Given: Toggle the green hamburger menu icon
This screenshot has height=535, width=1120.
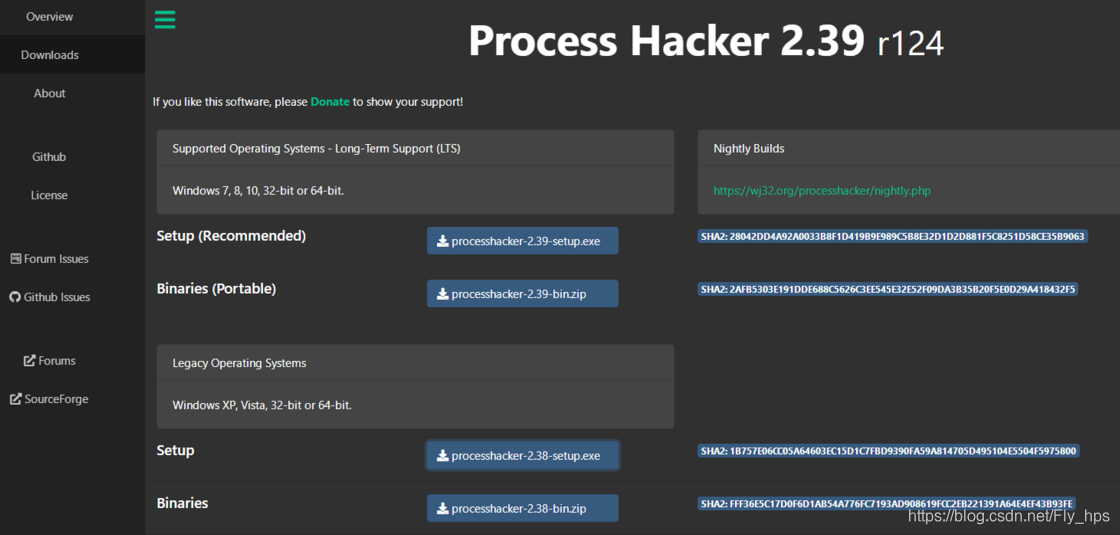Looking at the screenshot, I should (165, 19).
